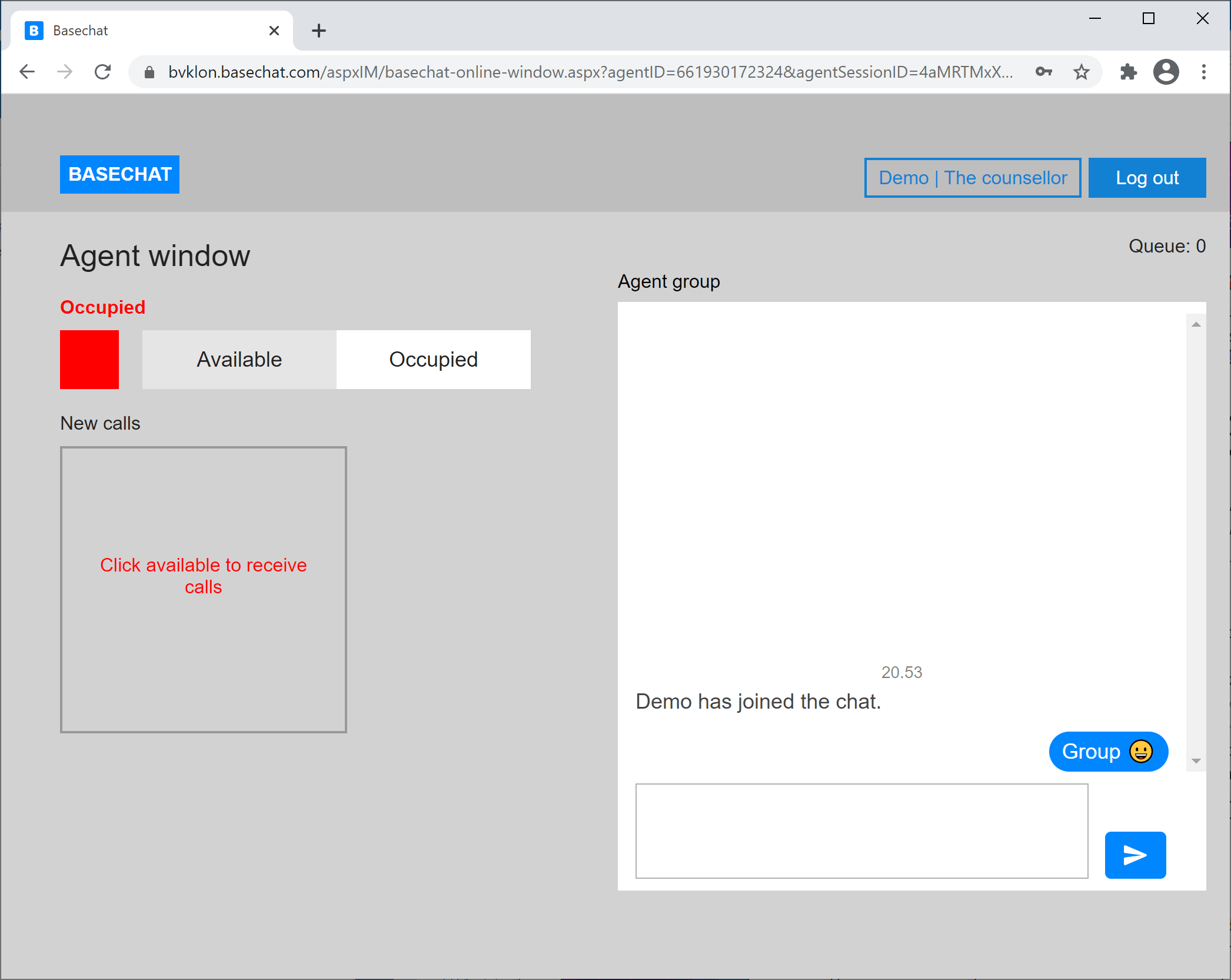Click the site lock icon

click(x=149, y=72)
